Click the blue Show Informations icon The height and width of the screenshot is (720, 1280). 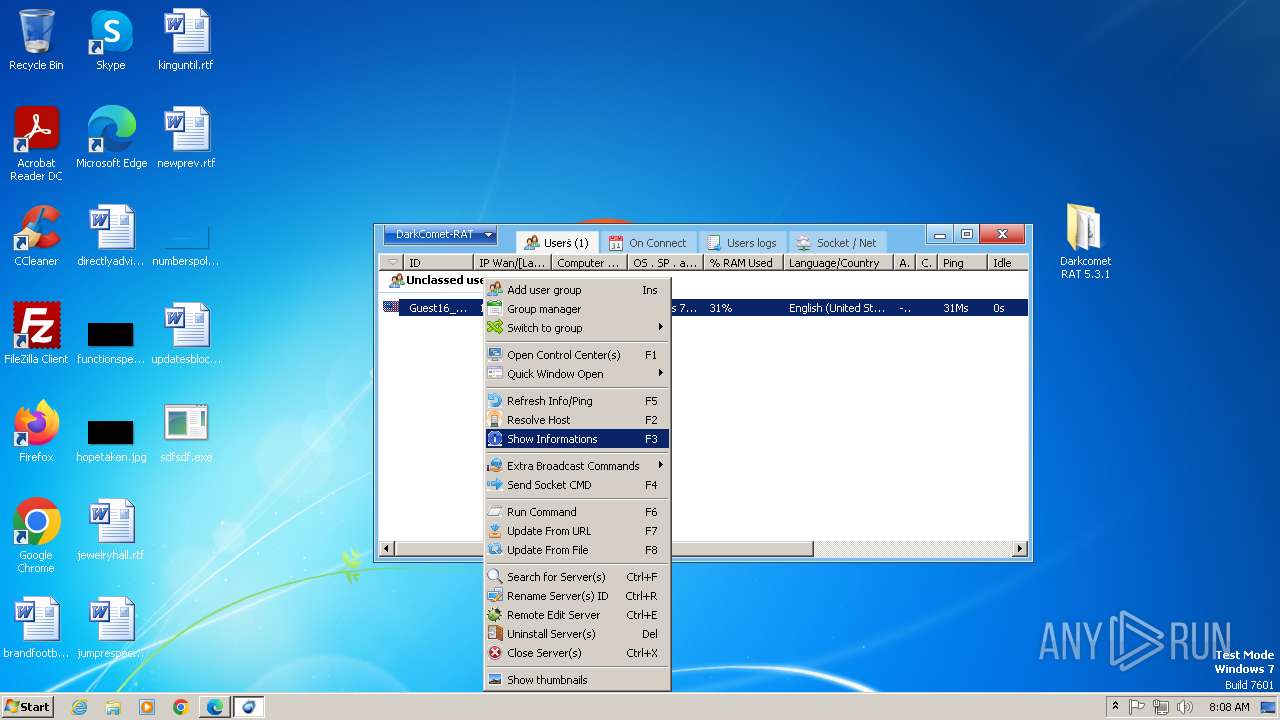tap(494, 439)
